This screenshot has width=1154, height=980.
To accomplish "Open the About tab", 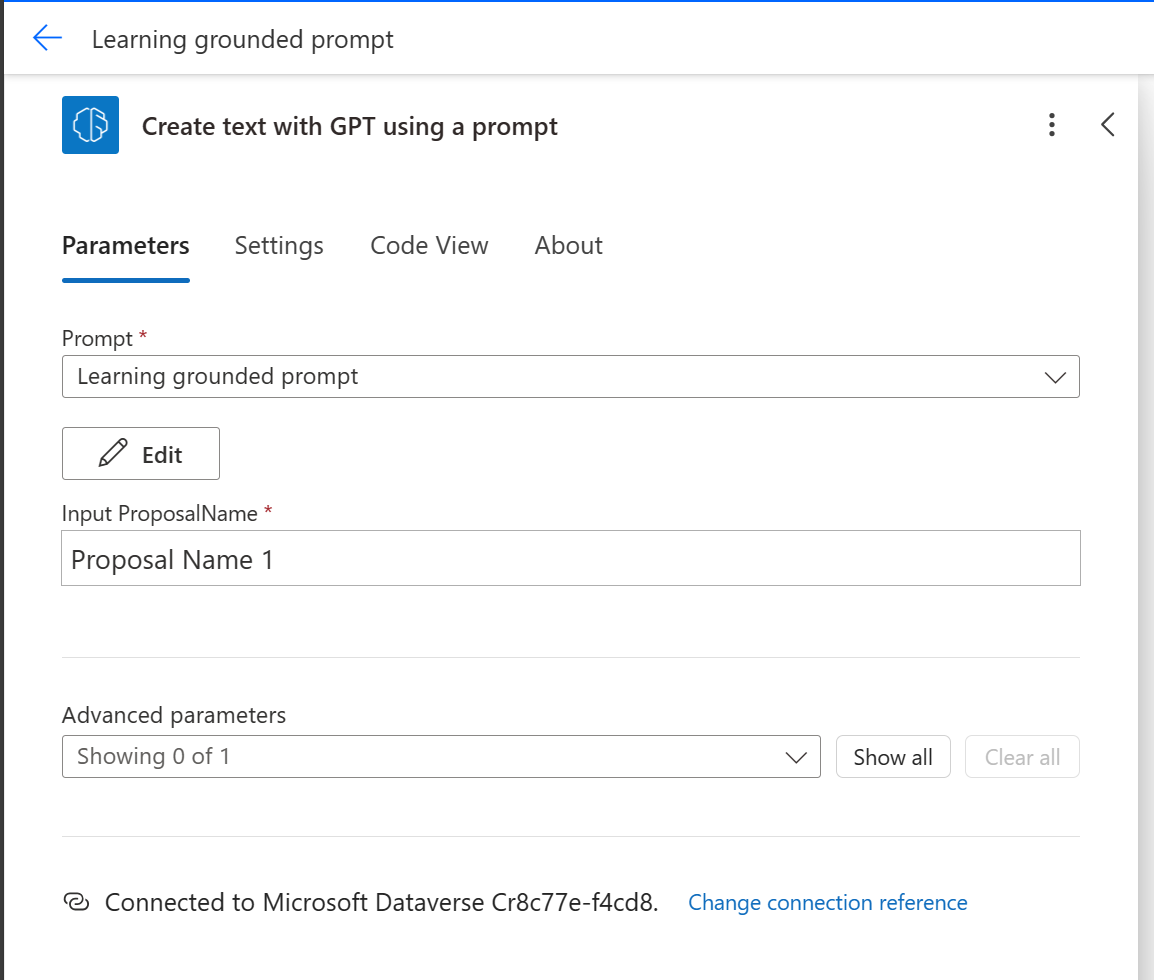I will click(x=568, y=246).
